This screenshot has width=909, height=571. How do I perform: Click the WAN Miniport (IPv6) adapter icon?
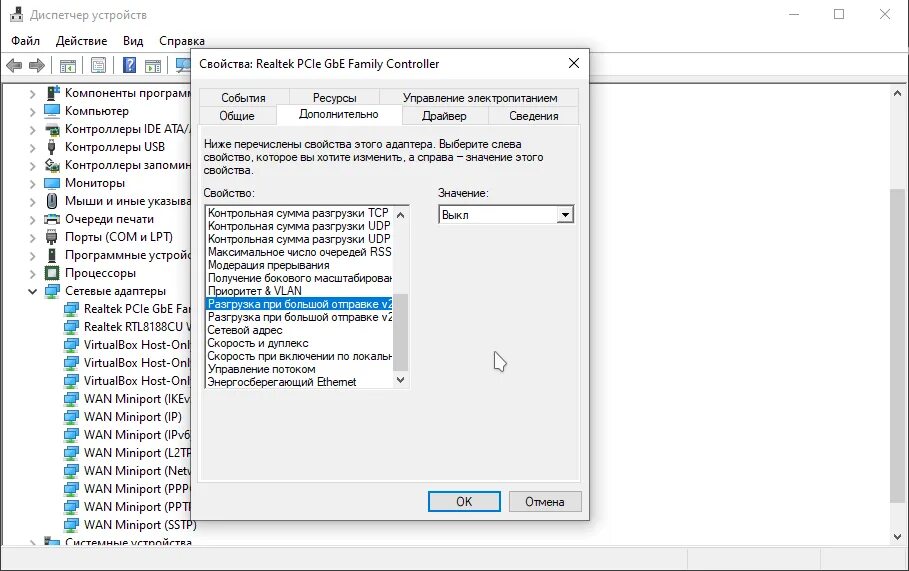tap(71, 435)
